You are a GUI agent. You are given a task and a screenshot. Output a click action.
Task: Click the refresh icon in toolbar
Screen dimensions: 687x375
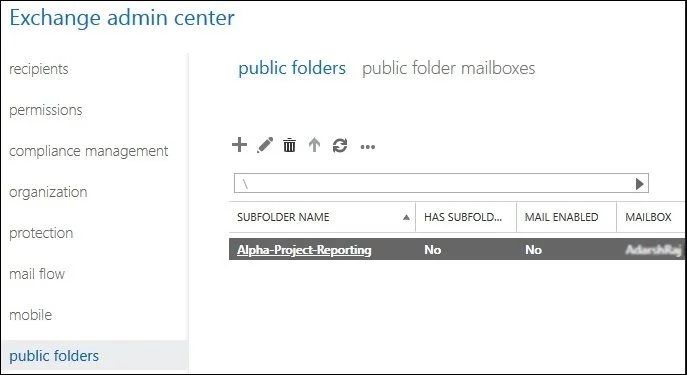click(340, 145)
